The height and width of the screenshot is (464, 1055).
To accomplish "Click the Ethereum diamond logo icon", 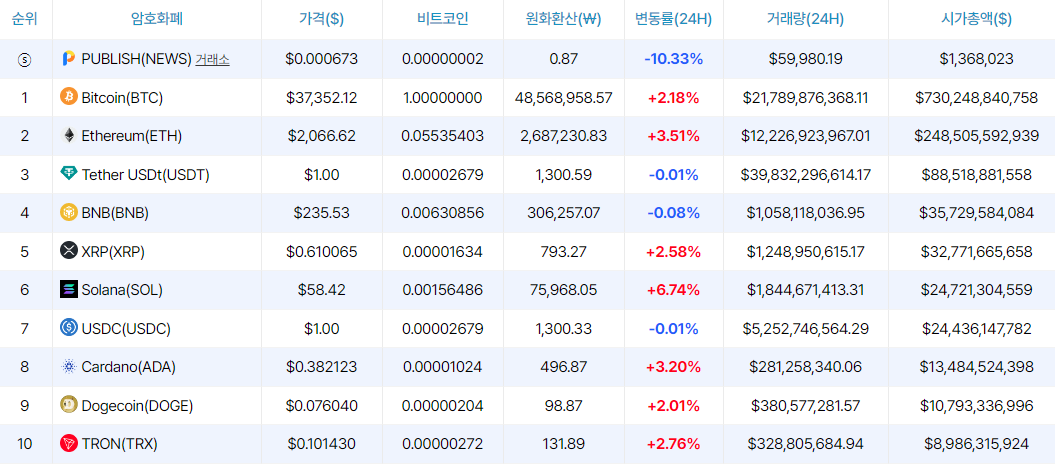I will point(69,136).
